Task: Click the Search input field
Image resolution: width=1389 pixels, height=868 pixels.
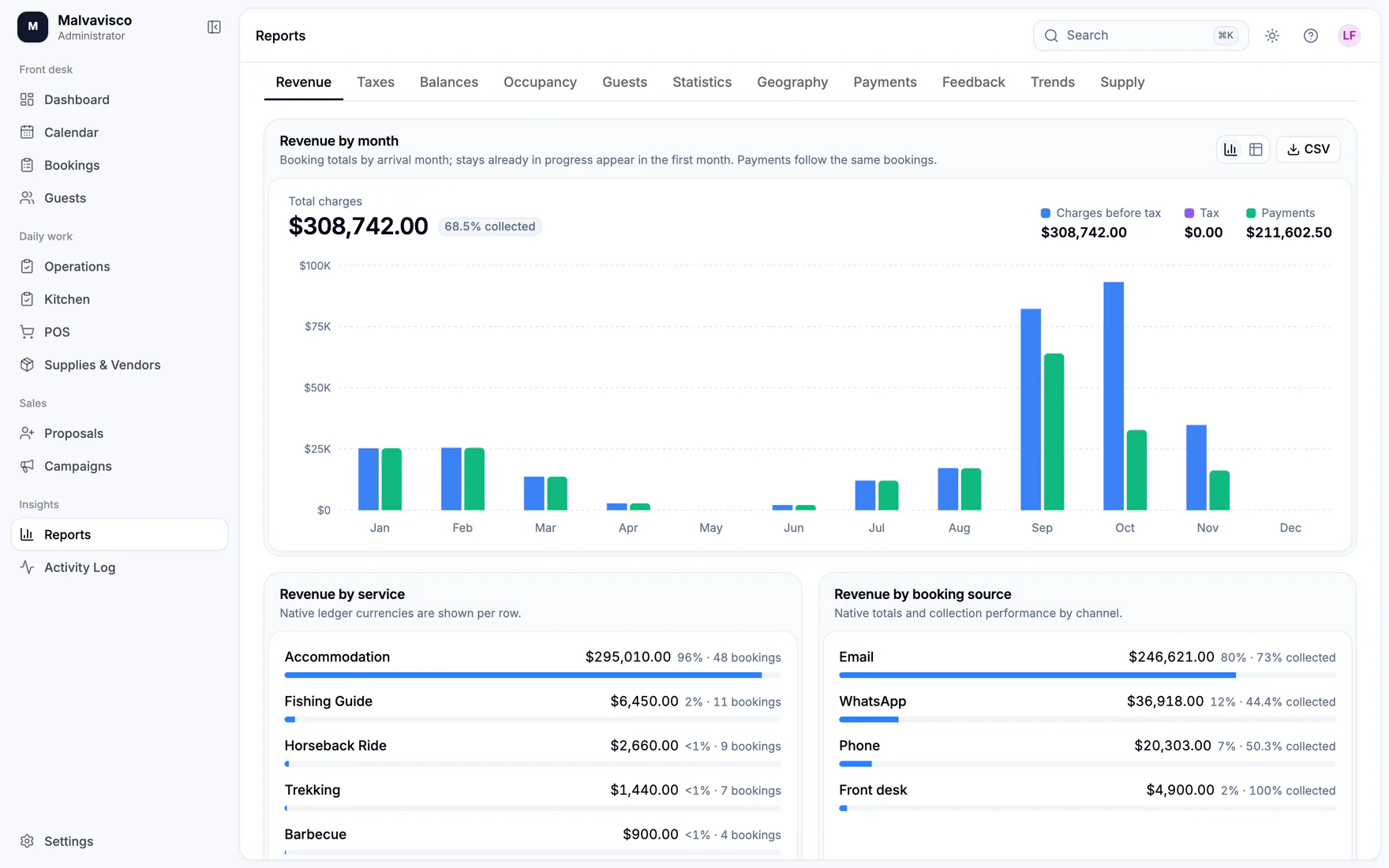Action: (x=1140, y=36)
